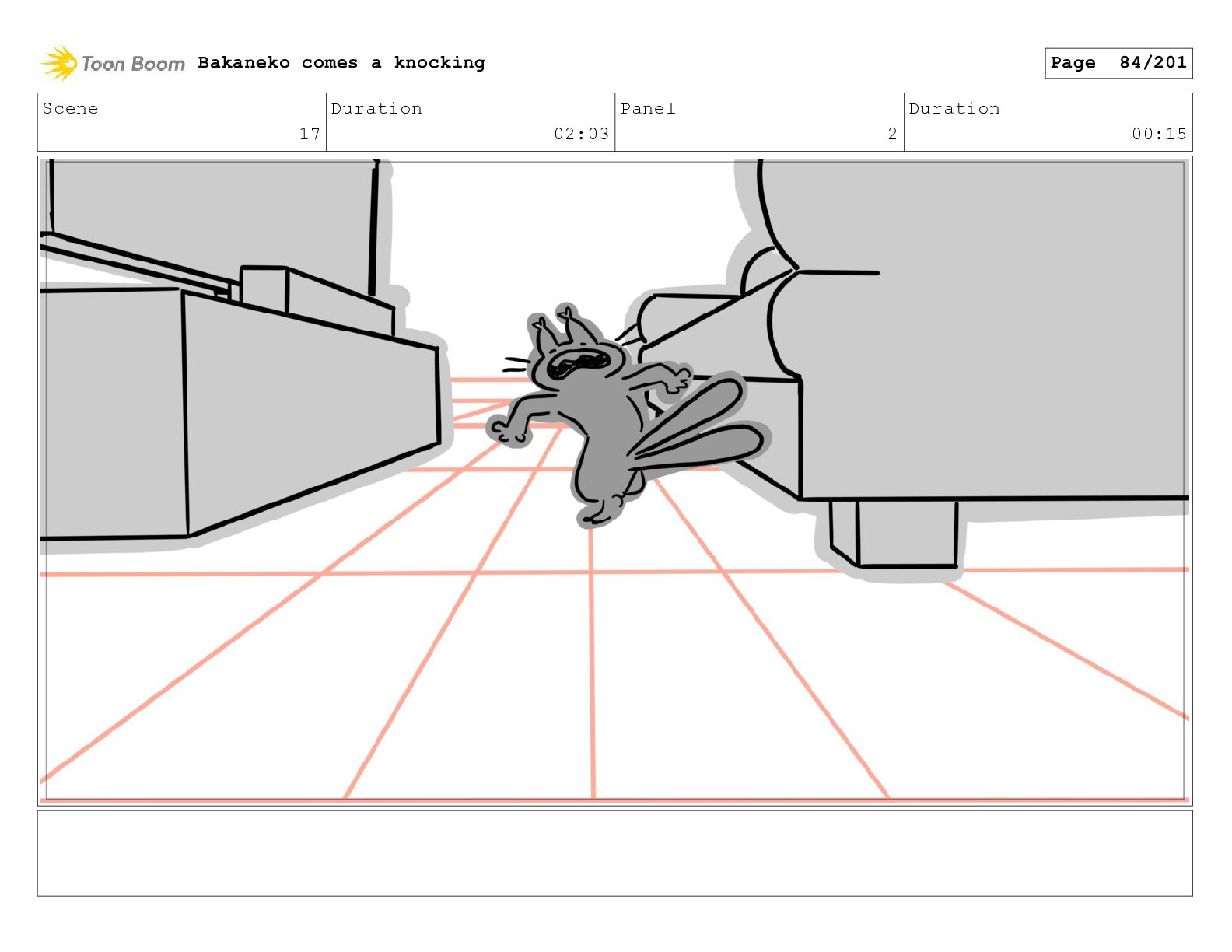The height and width of the screenshot is (952, 1232).
Task: Select the title 'Bakaneko comes a knocking'
Action: tap(341, 62)
